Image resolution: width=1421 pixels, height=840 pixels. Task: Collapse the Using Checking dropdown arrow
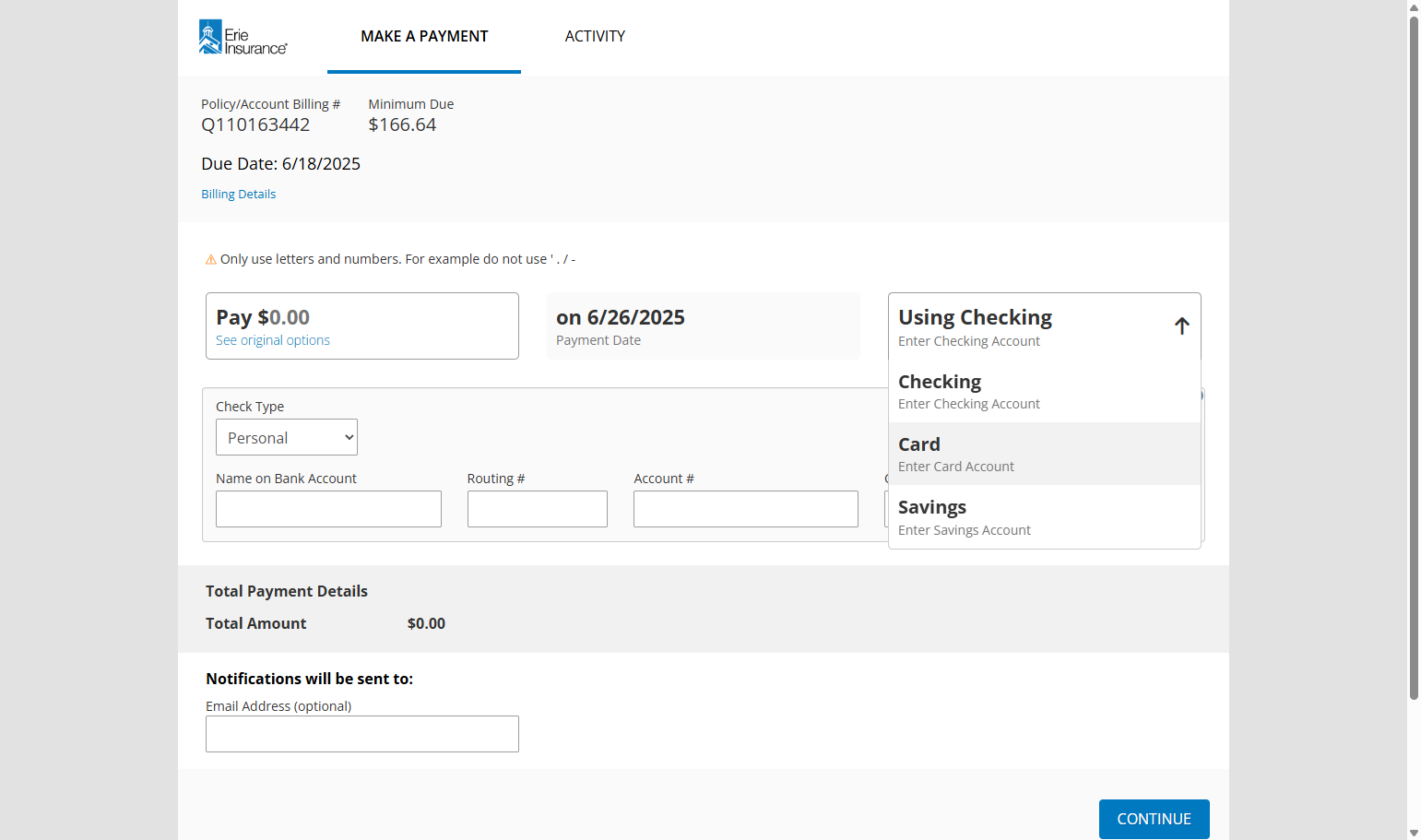(1181, 325)
